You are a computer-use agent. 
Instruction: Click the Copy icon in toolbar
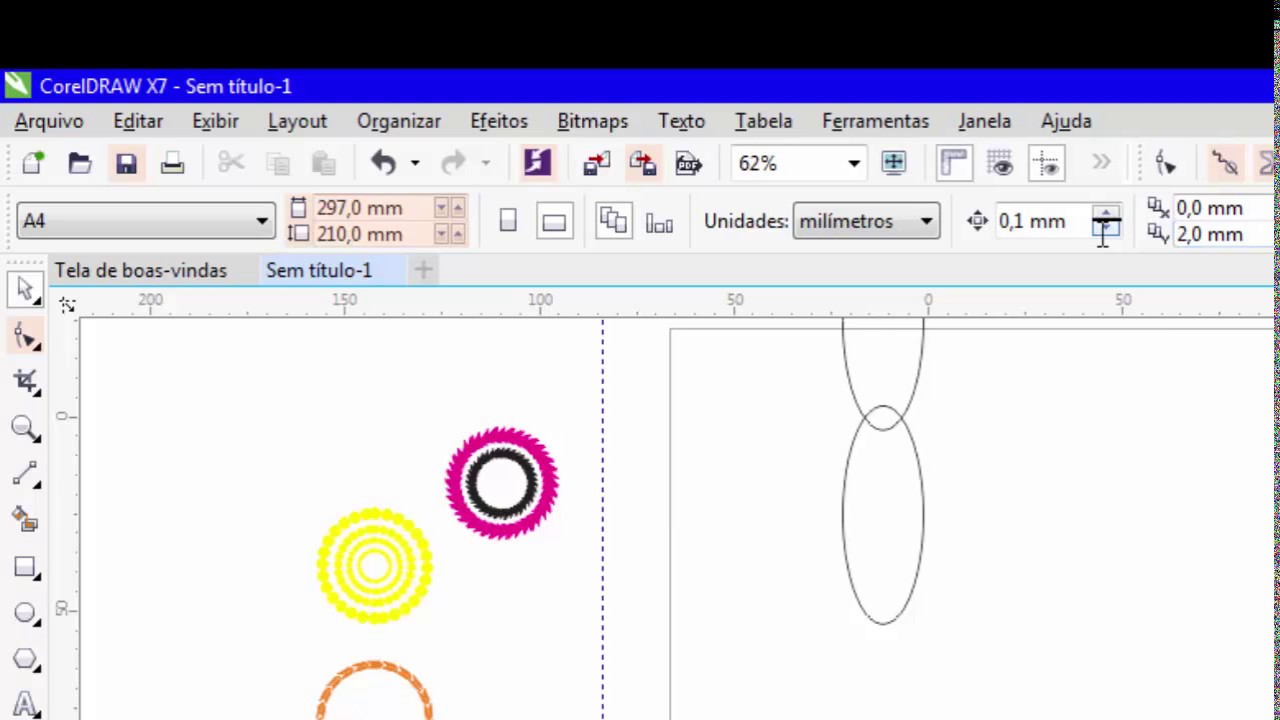(x=278, y=163)
